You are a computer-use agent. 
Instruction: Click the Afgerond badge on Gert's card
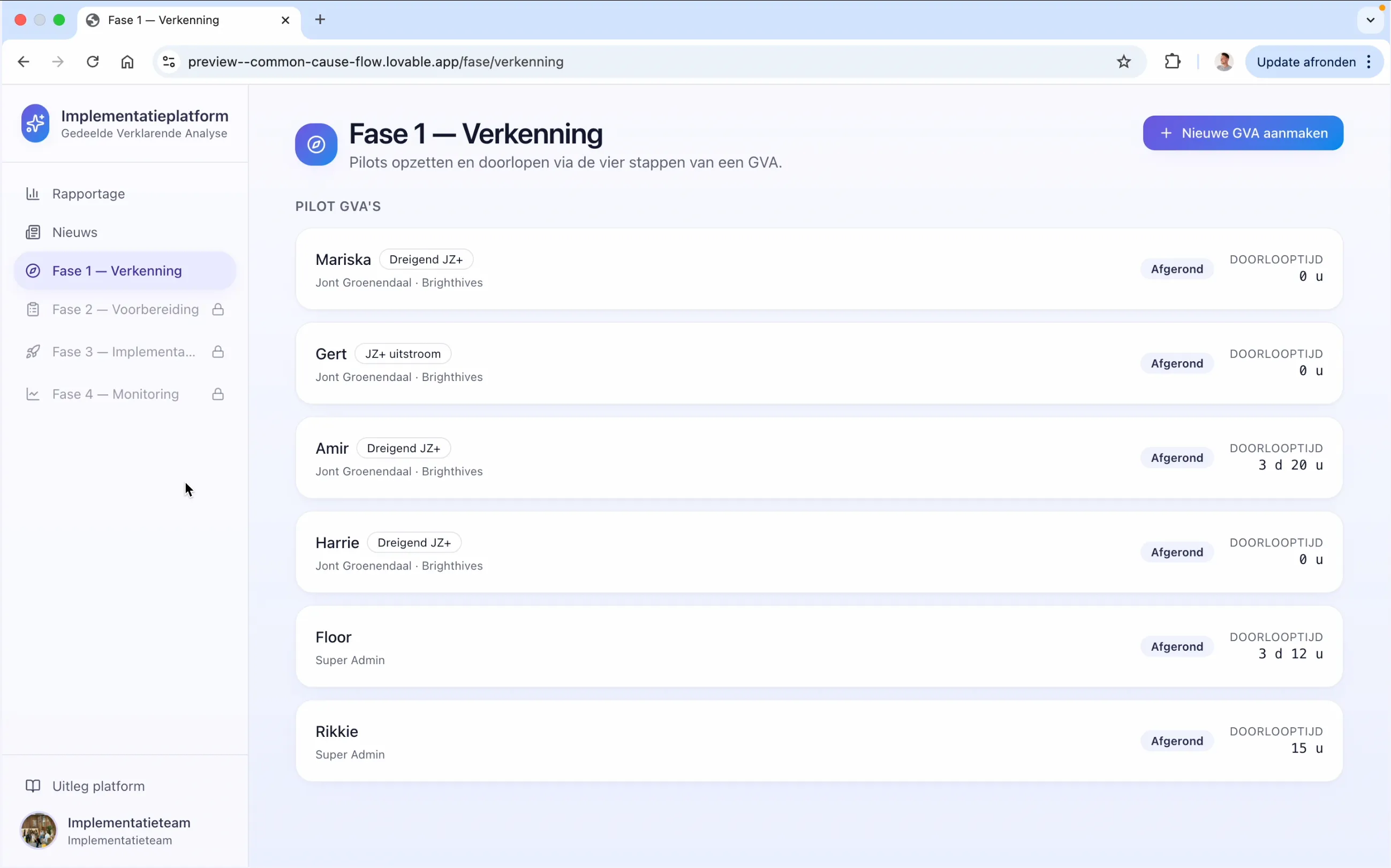pos(1177,363)
